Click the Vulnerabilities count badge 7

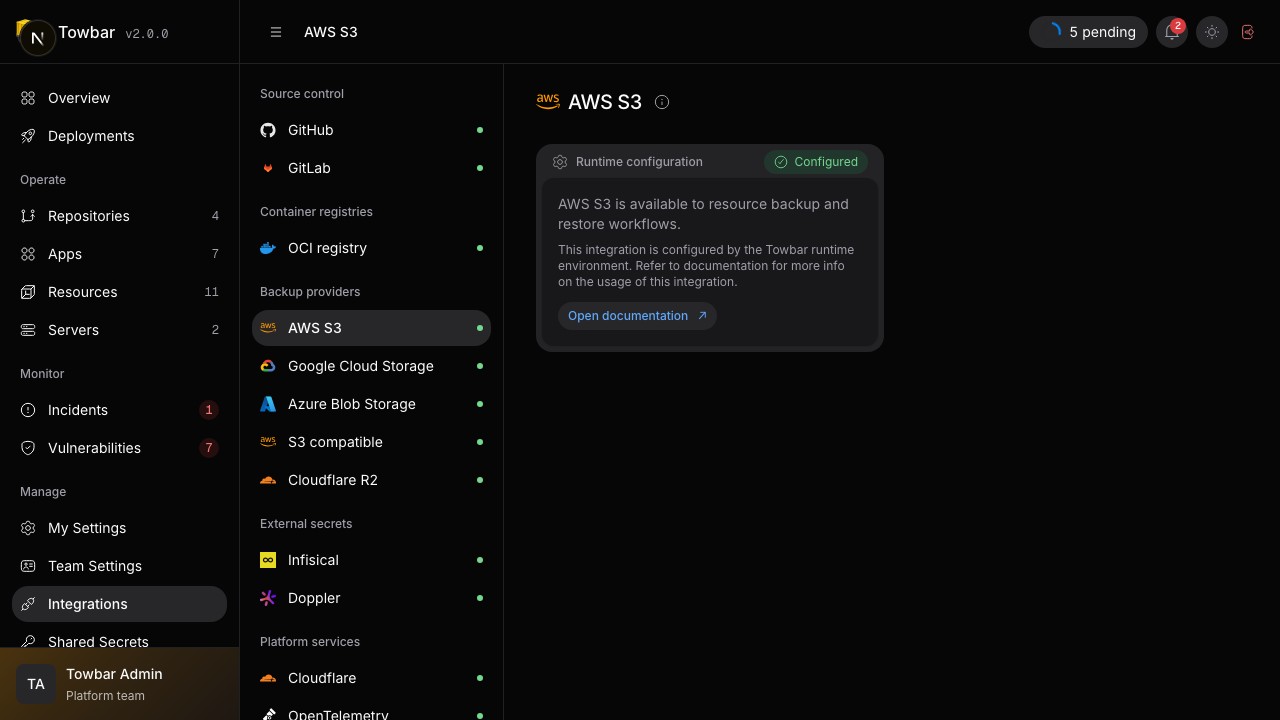coord(208,448)
